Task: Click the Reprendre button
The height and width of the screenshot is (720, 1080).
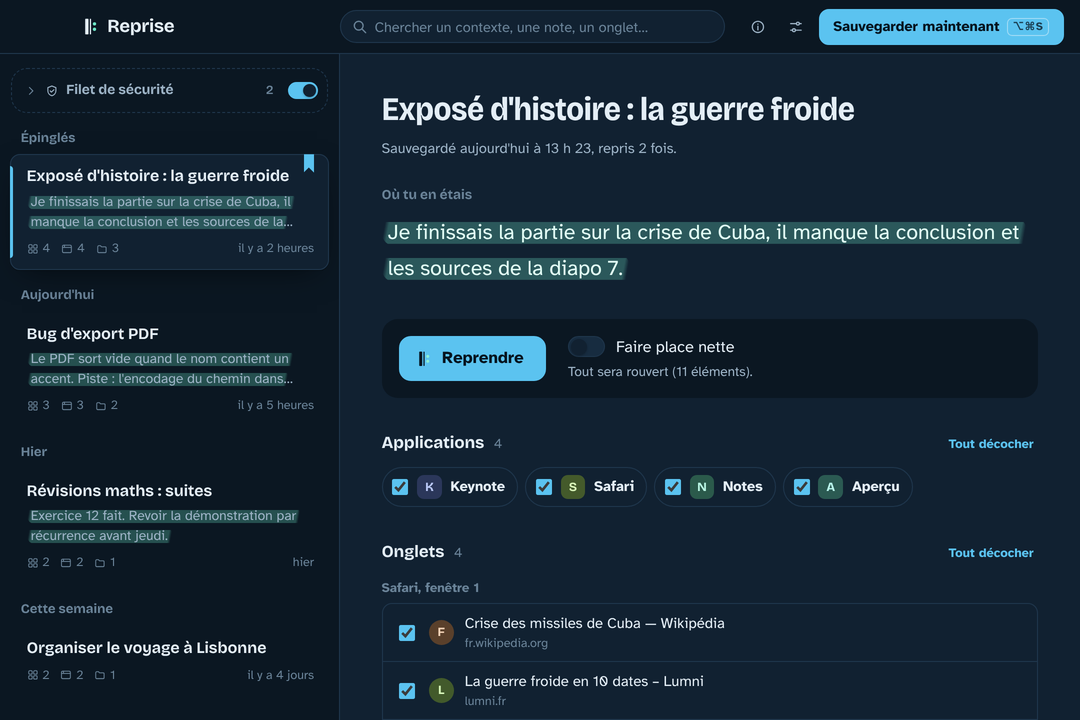Action: (472, 358)
